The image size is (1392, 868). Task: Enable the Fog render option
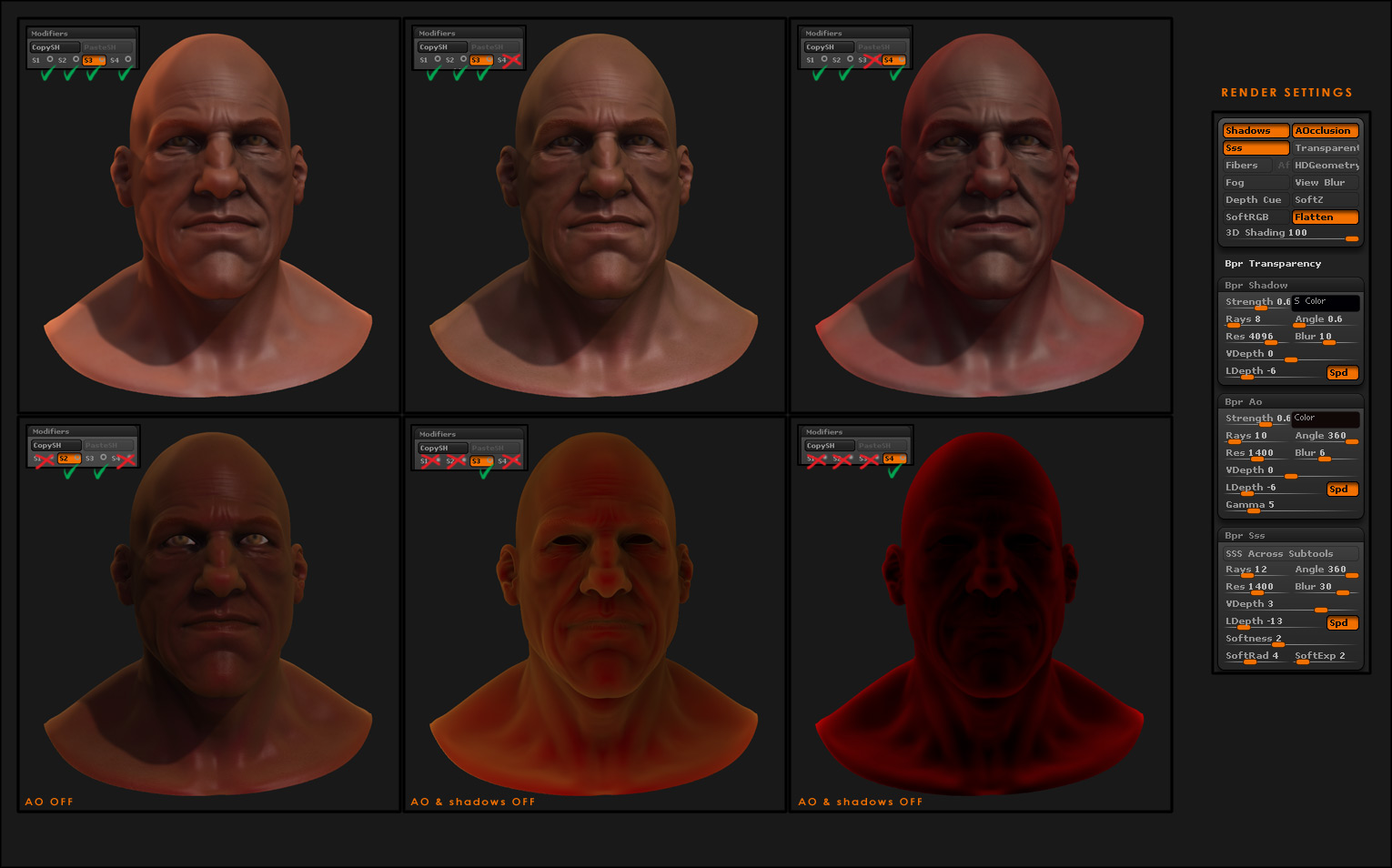[1256, 183]
